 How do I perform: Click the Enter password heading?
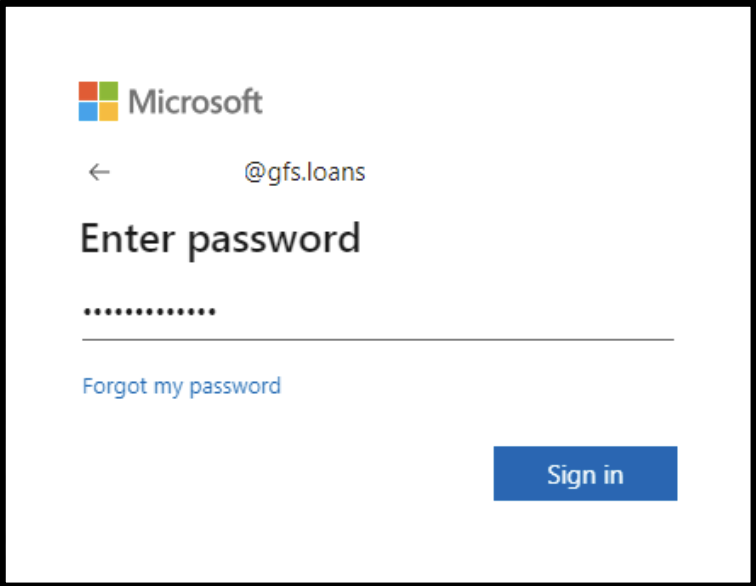[220, 239]
